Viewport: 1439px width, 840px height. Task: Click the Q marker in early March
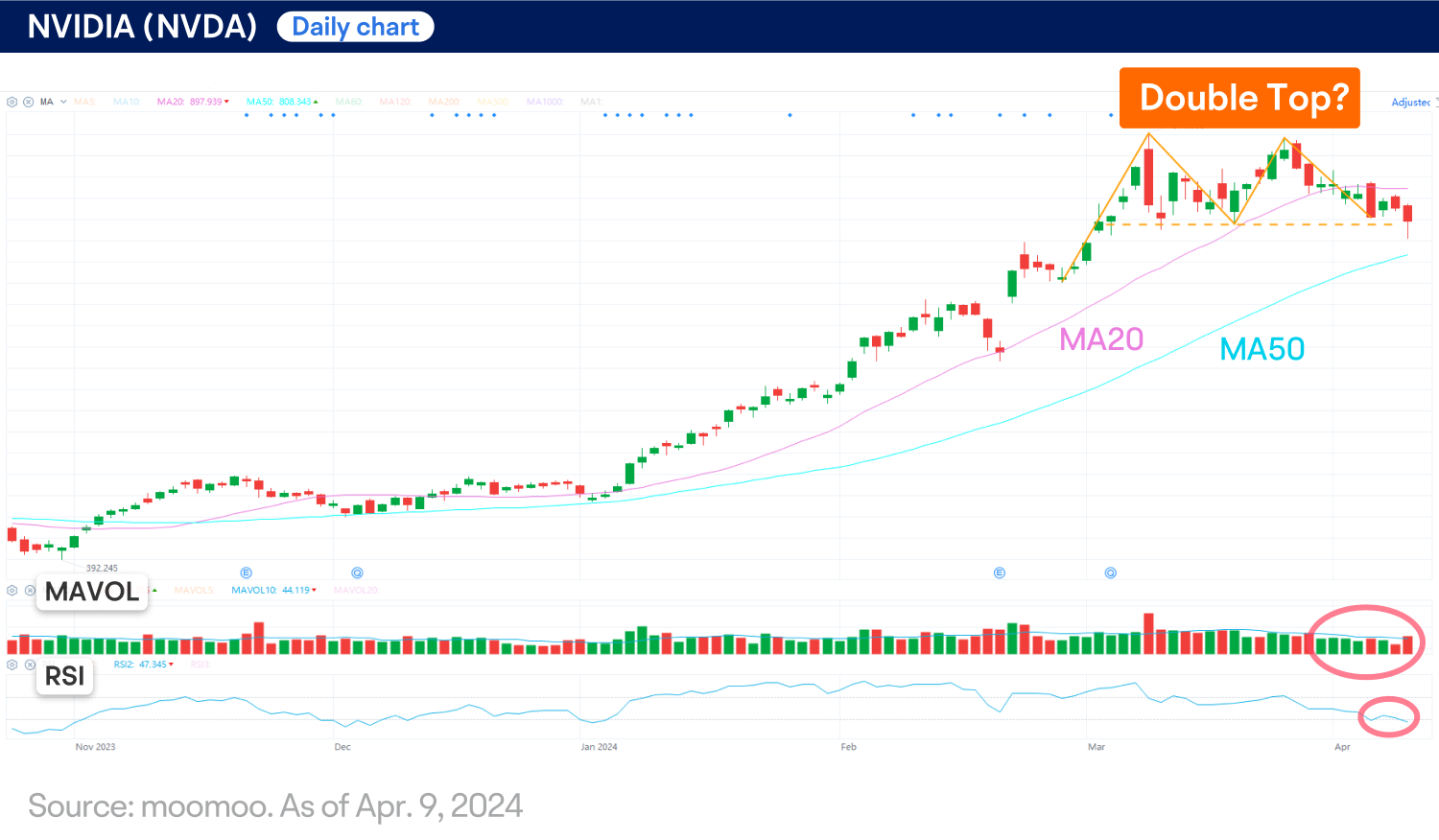point(1110,572)
